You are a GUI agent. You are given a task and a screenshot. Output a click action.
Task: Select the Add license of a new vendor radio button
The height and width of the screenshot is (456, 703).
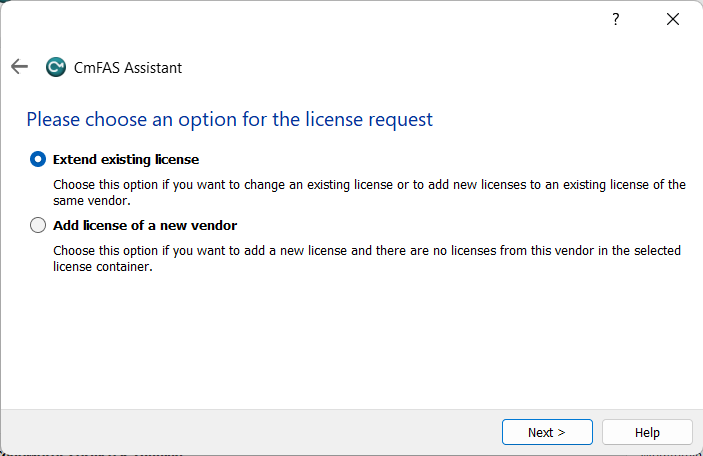point(38,225)
